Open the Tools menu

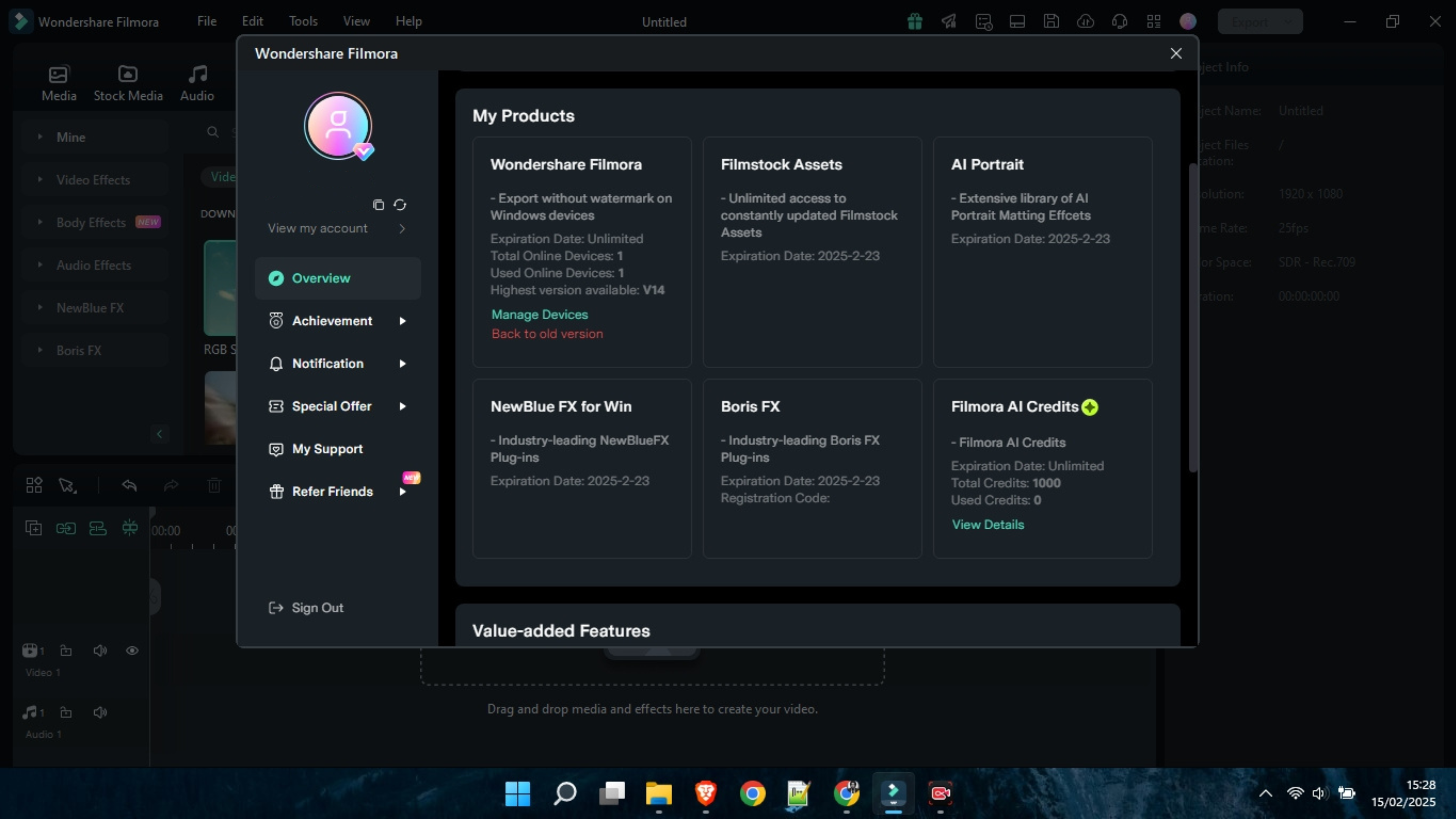pyautogui.click(x=303, y=22)
